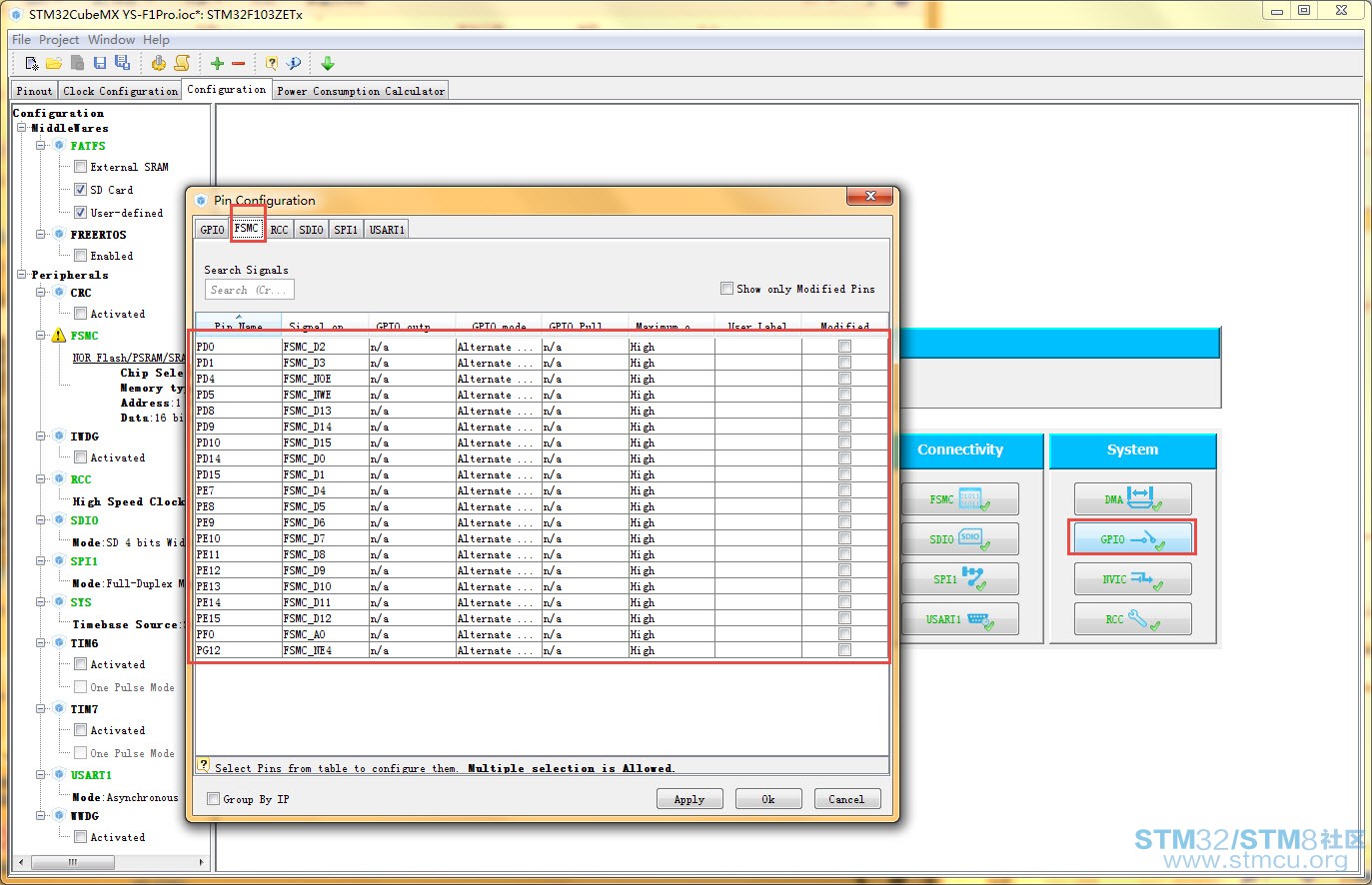Image resolution: width=1372 pixels, height=885 pixels.
Task: Click the Generate Code gear icon
Action: (158, 63)
